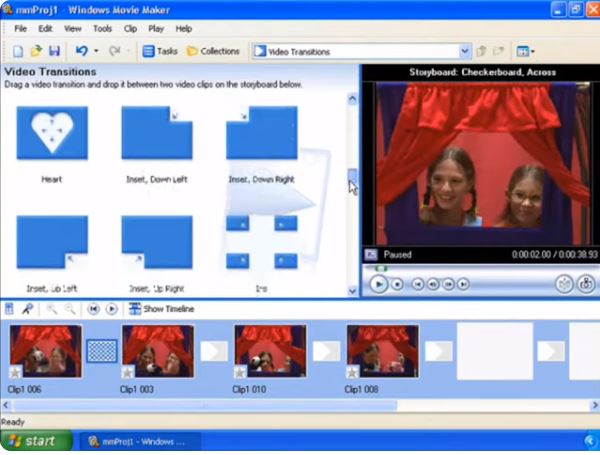Select the Checkerboard transition cell after Clip1 006
Screen dimensions: 600x455
102,351
